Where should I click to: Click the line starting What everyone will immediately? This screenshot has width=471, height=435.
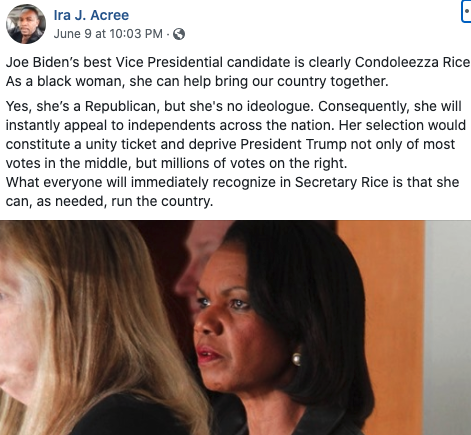pyautogui.click(x=232, y=182)
